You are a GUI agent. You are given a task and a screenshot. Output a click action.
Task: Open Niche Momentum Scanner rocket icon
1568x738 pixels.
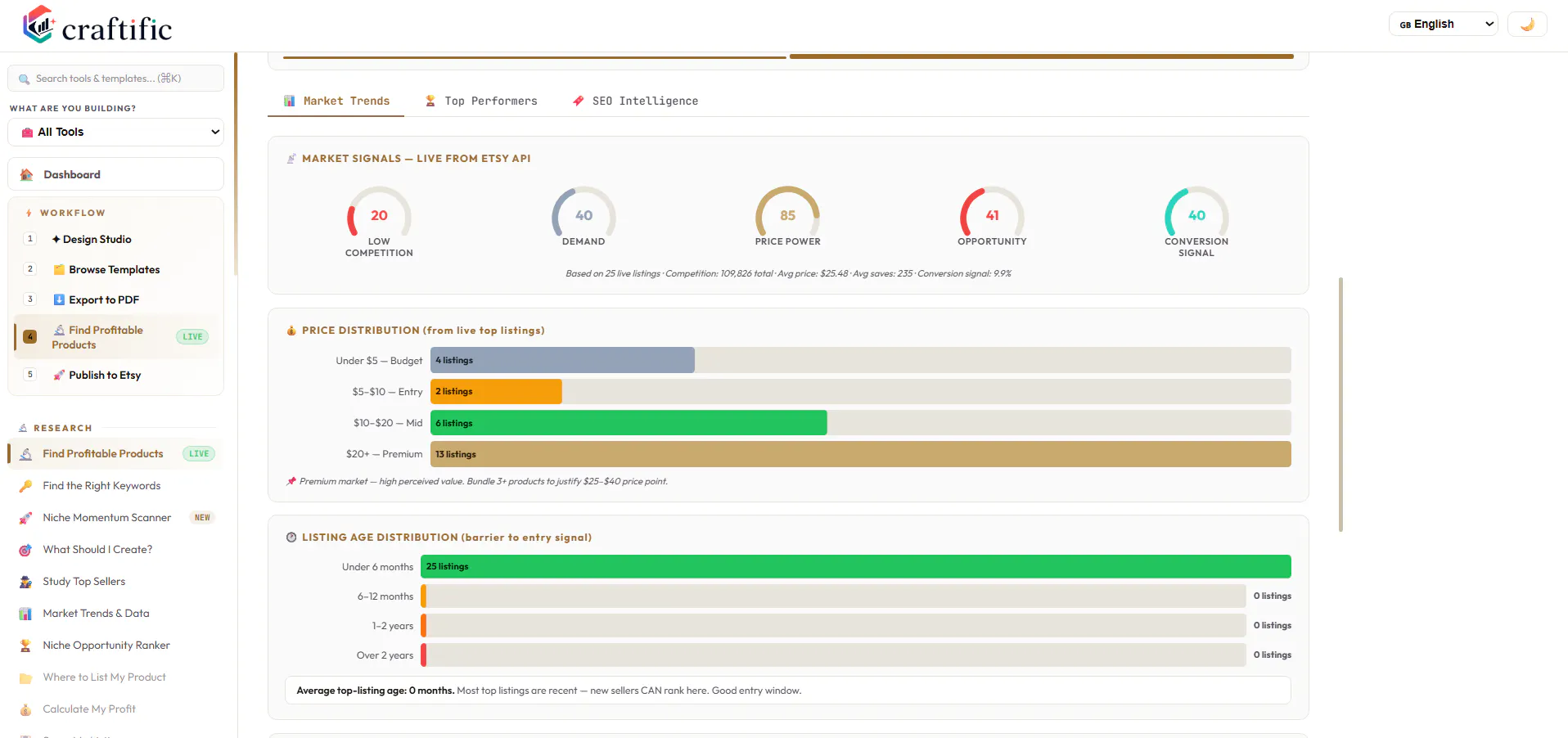coord(26,518)
